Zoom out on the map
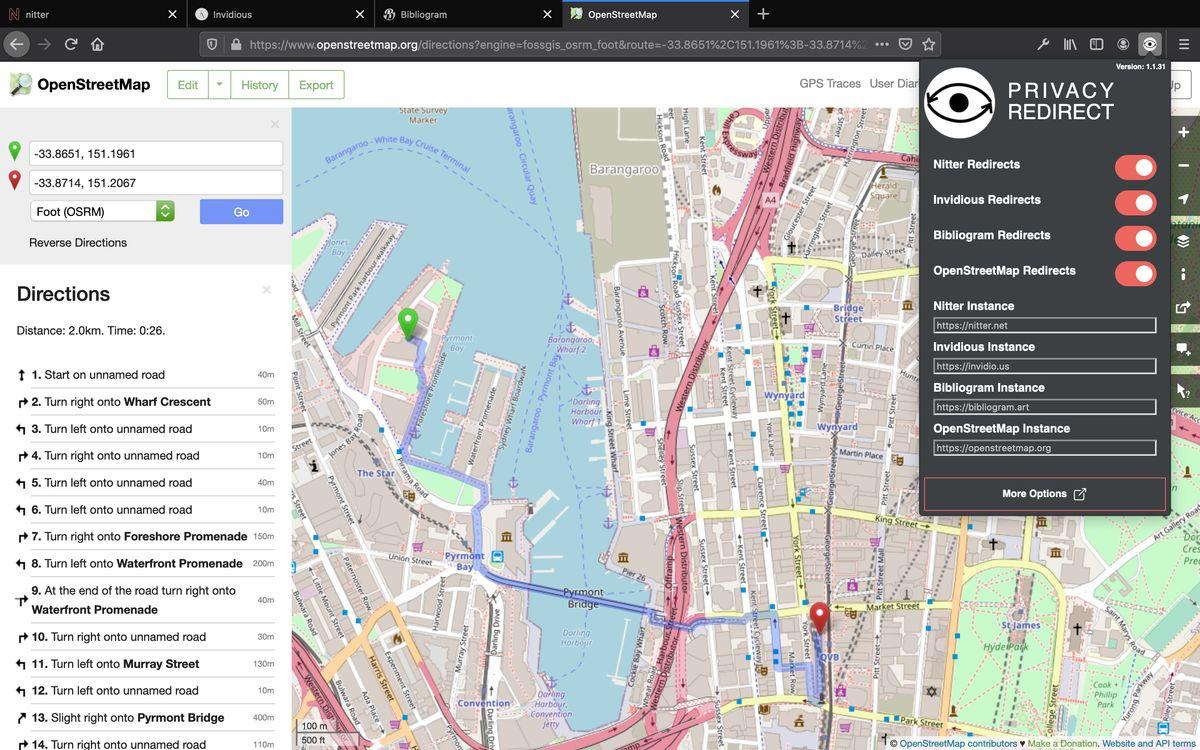The width and height of the screenshot is (1200, 750). coord(1183,165)
